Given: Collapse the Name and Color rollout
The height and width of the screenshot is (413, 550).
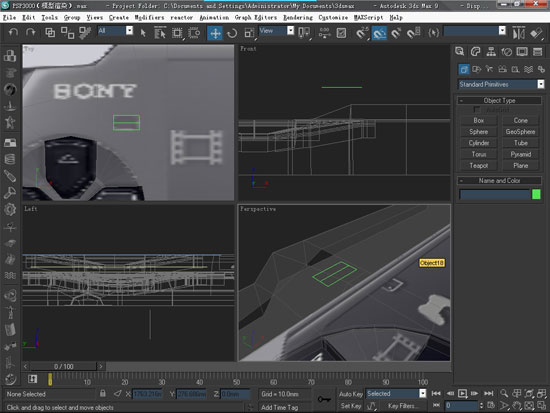Looking at the screenshot, I should 499,181.
